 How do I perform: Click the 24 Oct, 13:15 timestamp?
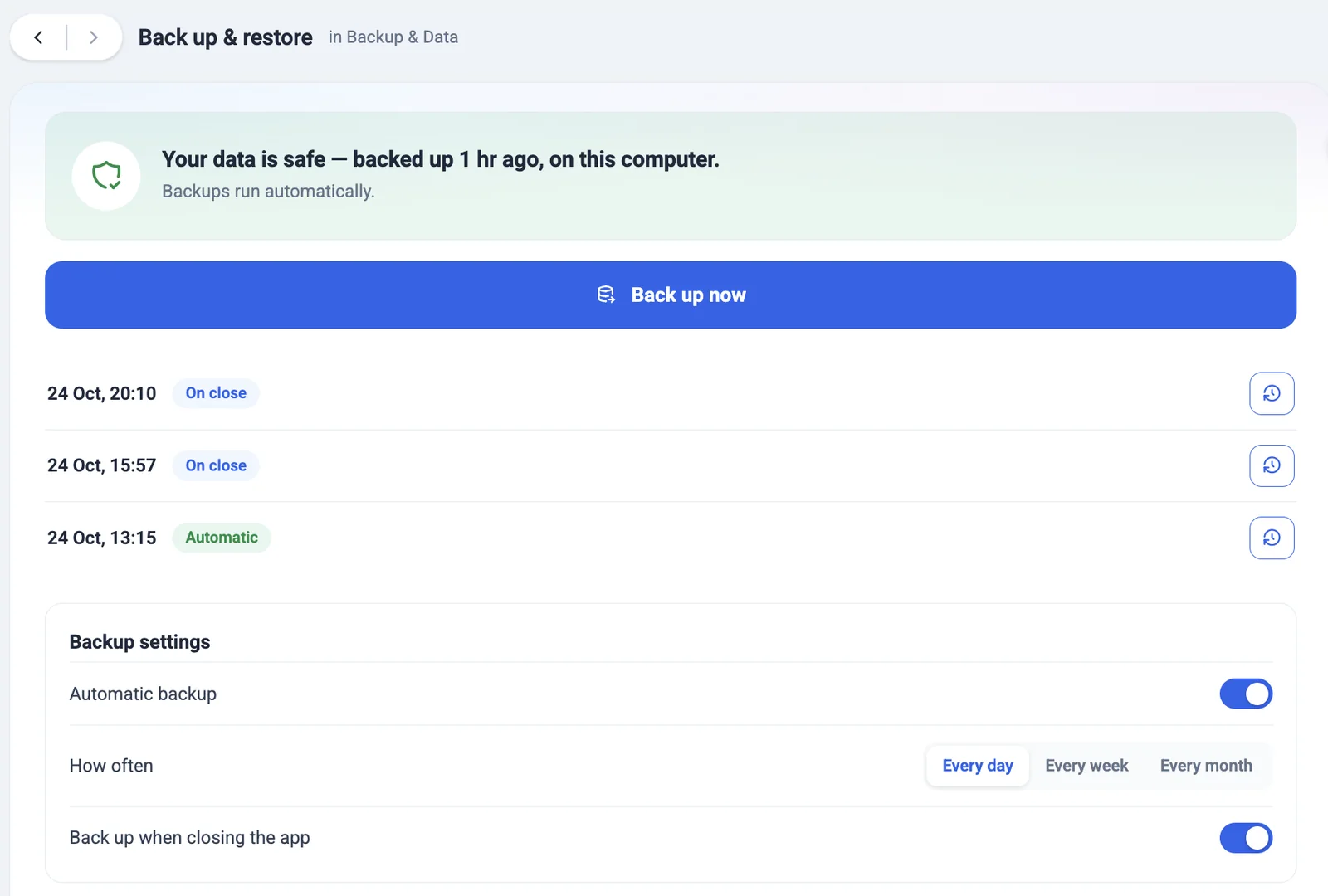click(101, 538)
